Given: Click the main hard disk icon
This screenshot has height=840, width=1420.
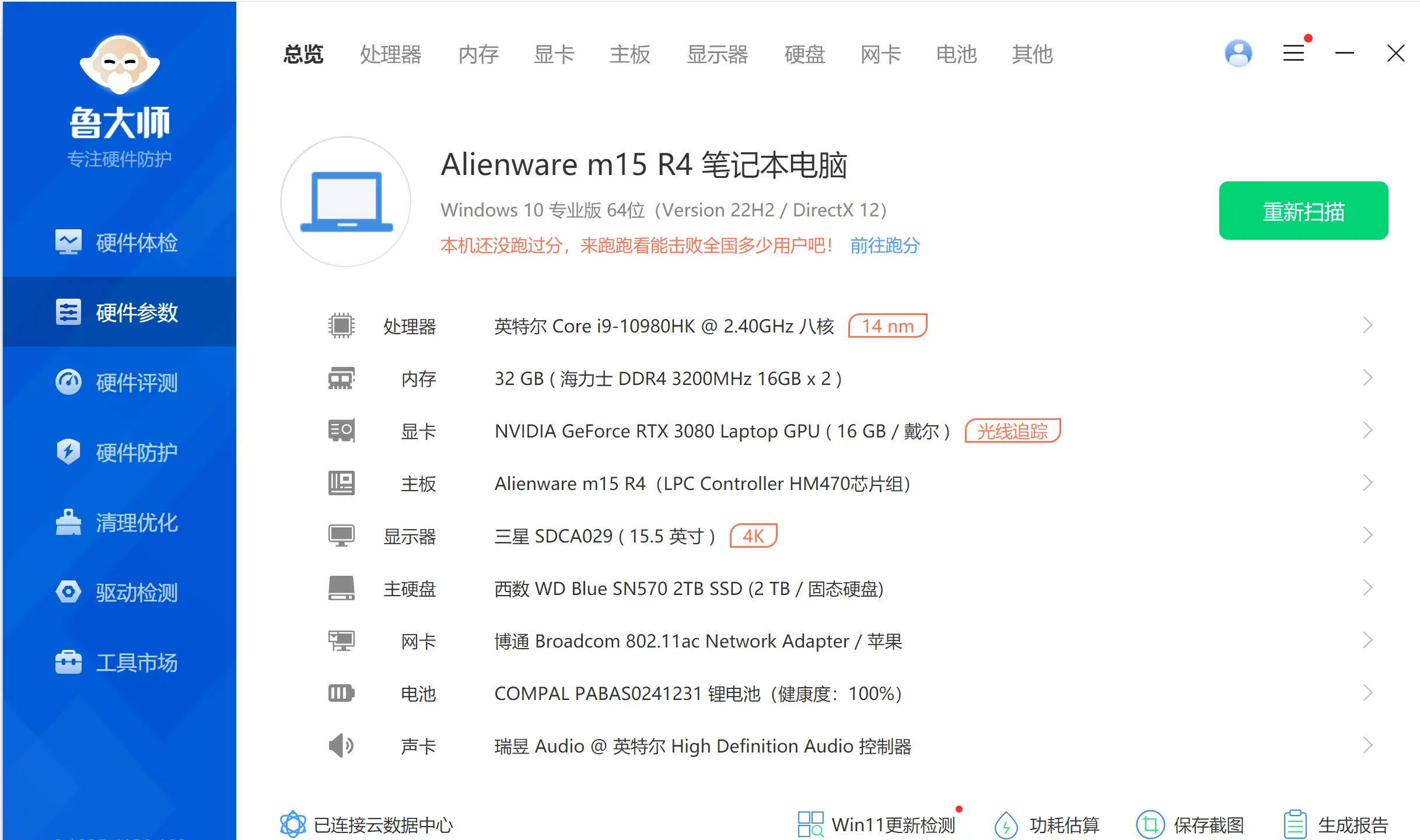Looking at the screenshot, I should (341, 588).
